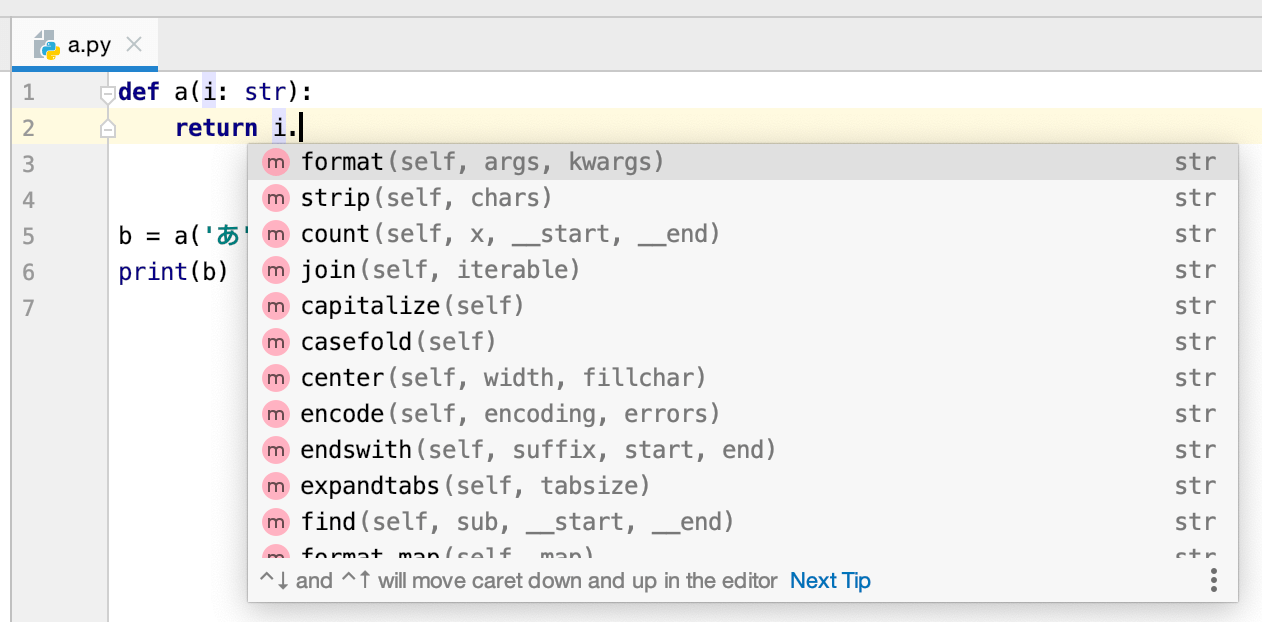Choose find(self, sub, __start, __end) suggestion
Image resolution: width=1262 pixels, height=622 pixels.
pos(743,522)
